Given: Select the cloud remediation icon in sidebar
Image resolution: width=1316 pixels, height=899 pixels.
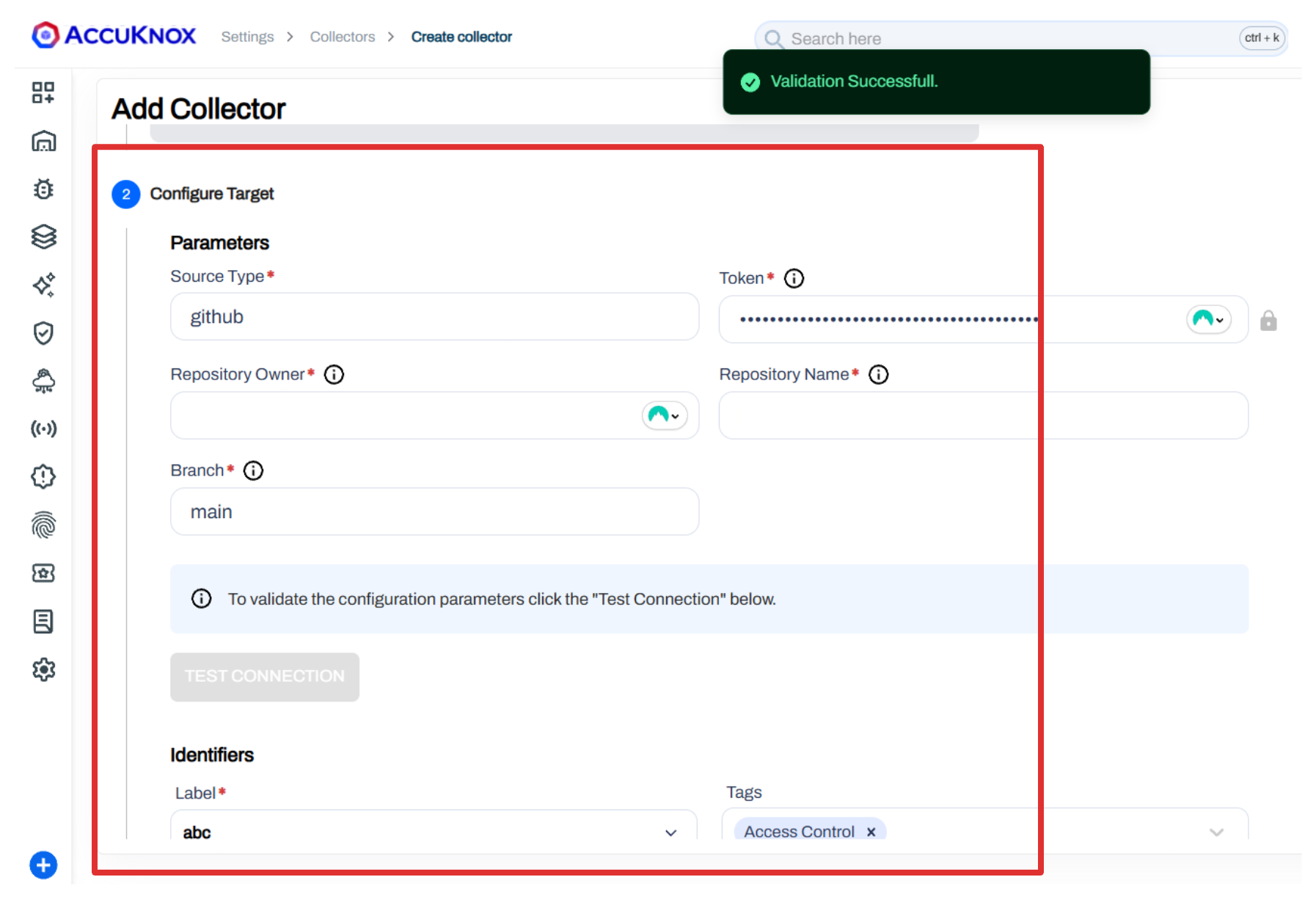Looking at the screenshot, I should 44,381.
